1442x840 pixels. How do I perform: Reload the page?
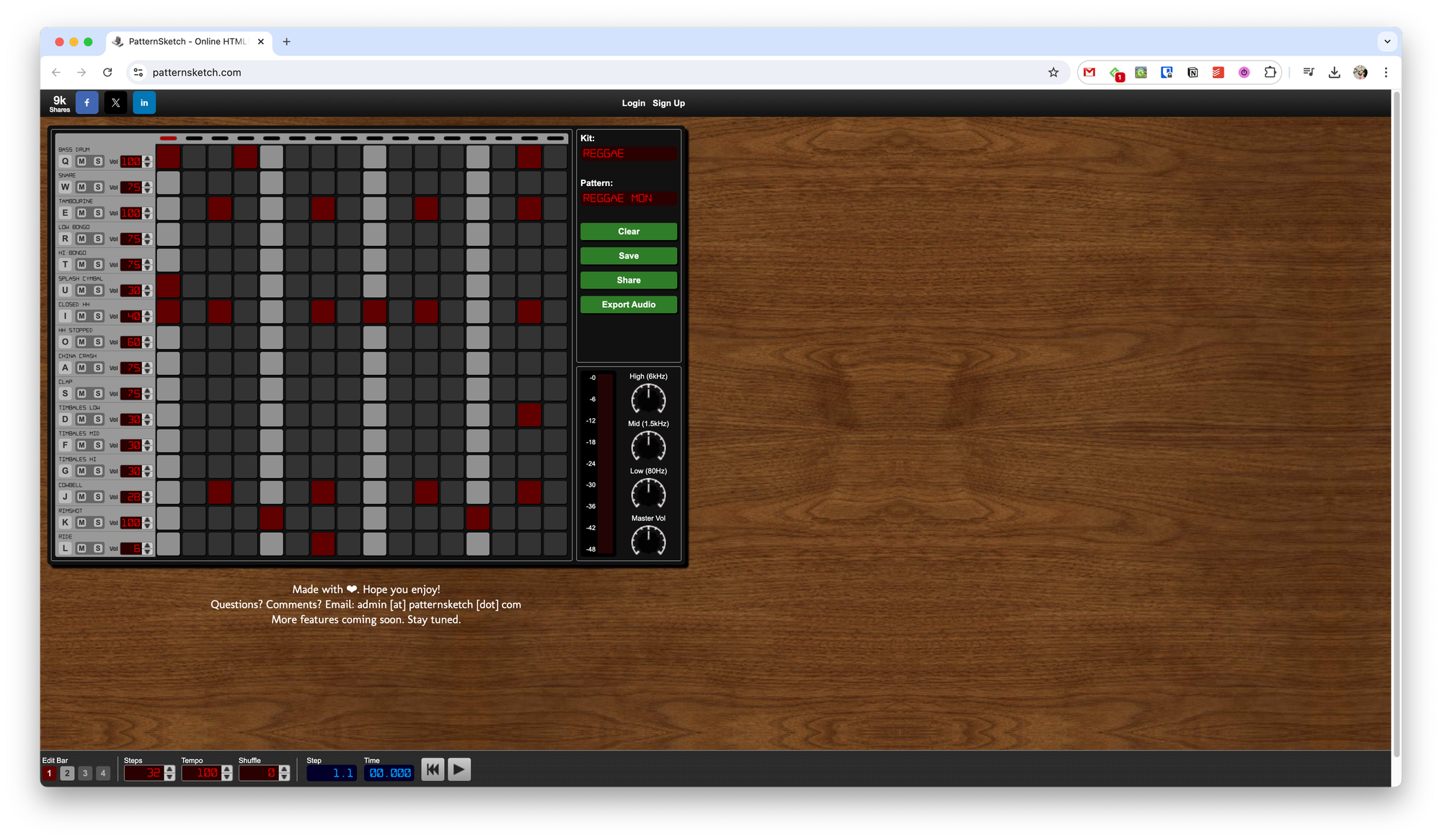point(107,72)
